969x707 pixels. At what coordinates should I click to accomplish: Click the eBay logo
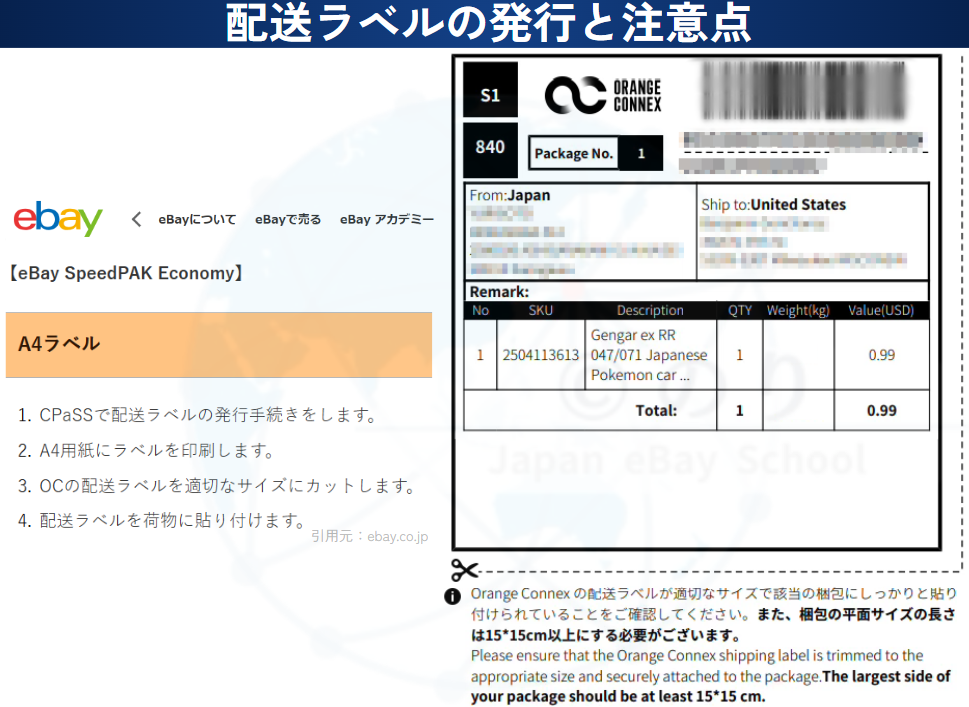pos(58,219)
